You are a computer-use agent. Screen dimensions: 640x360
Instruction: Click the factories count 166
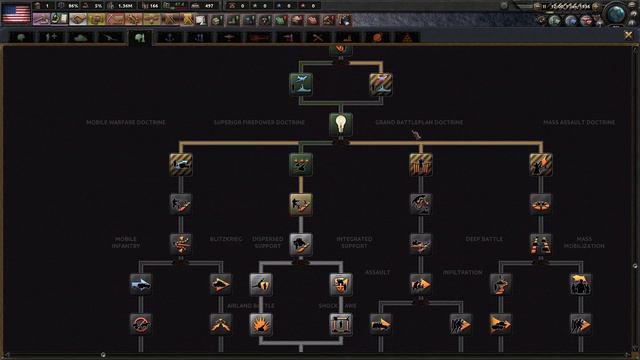[151, 6]
